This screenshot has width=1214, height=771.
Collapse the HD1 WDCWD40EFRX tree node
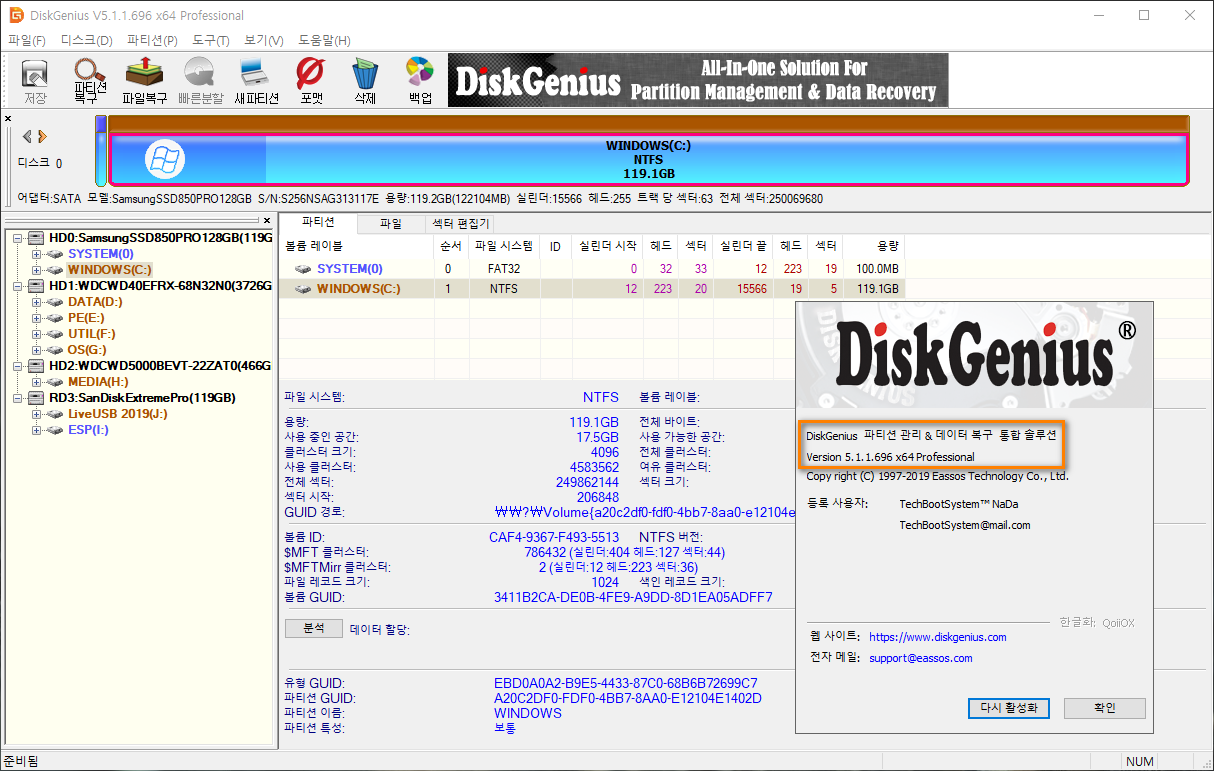18,286
